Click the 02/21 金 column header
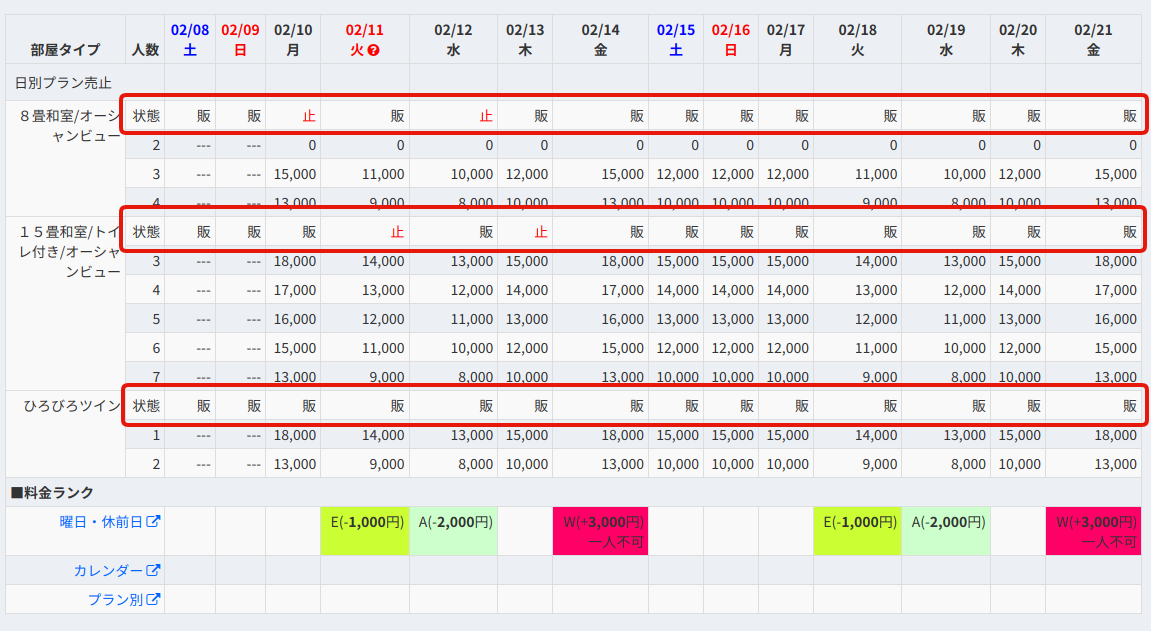 pyautogui.click(x=1094, y=40)
